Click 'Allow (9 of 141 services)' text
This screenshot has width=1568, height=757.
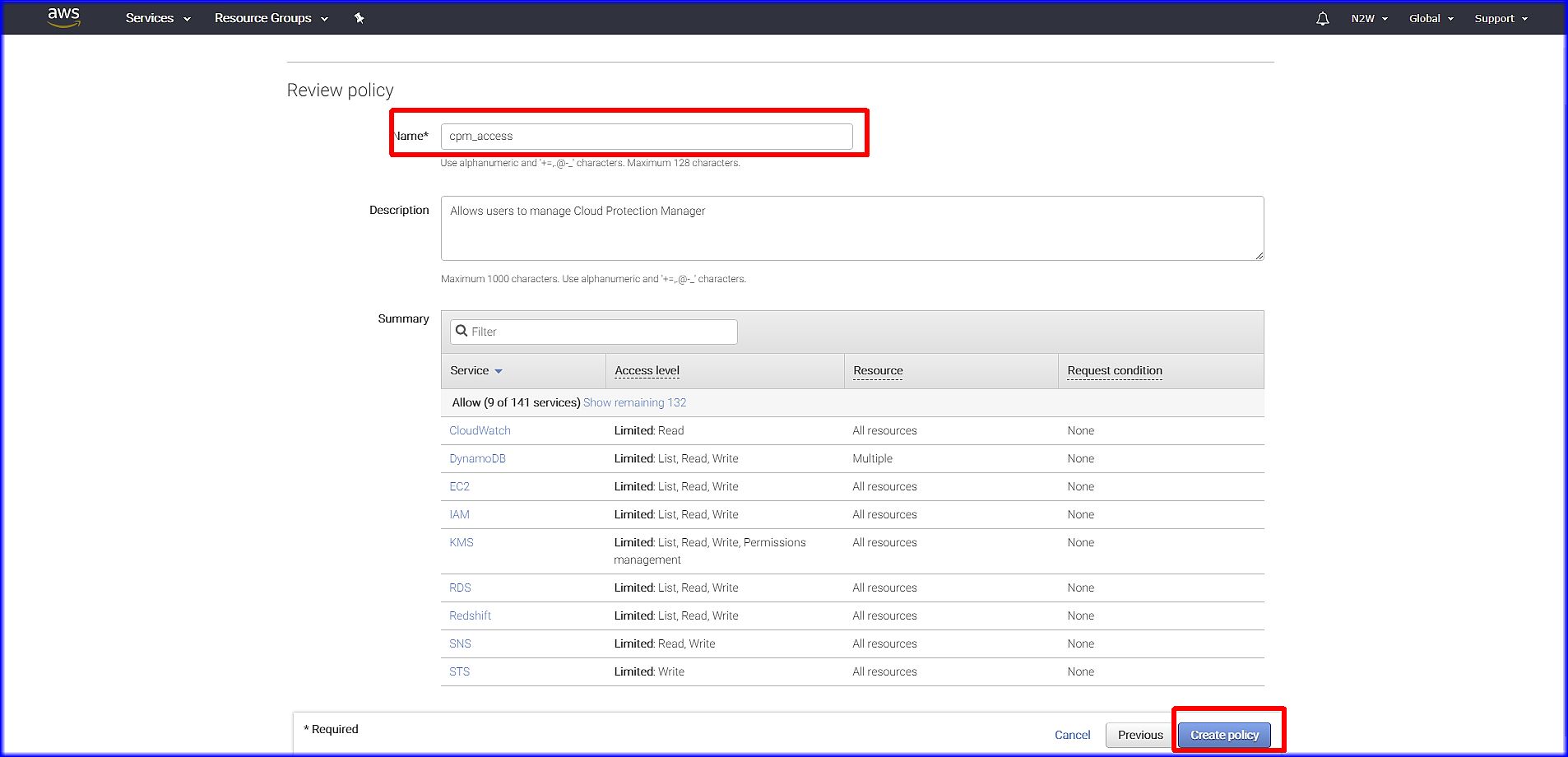(516, 402)
